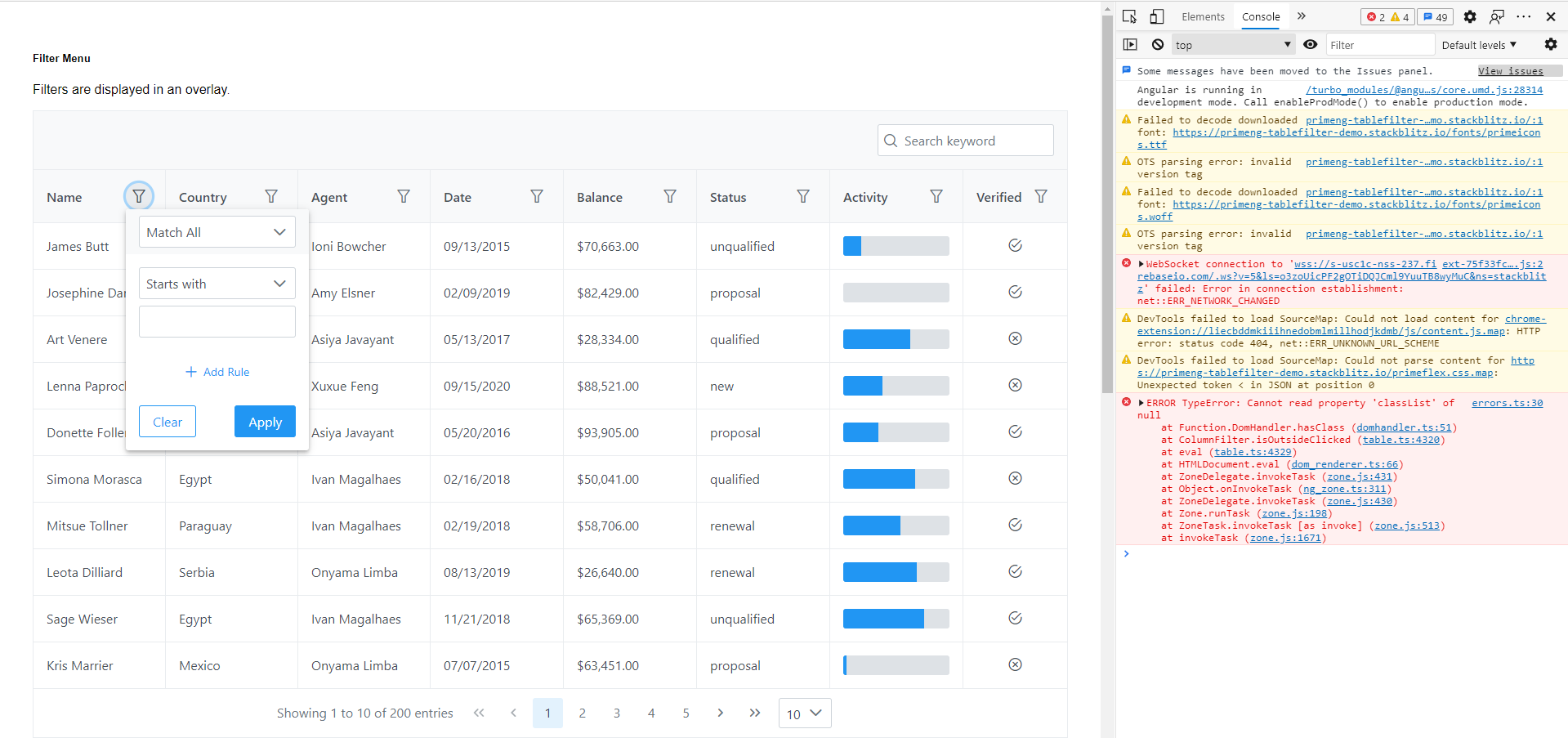Open the create live expression eye icon

coord(1311,44)
